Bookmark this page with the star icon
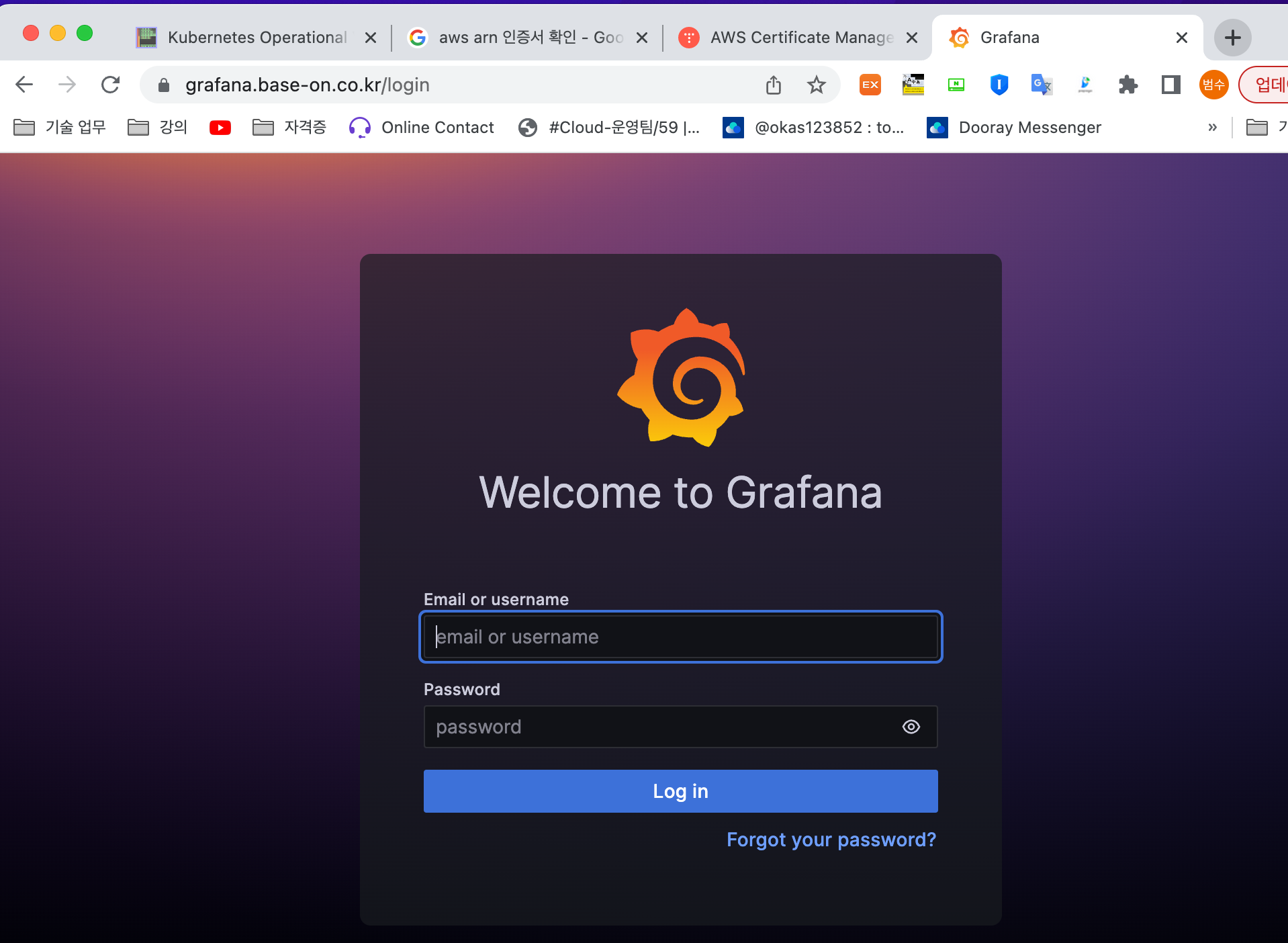The image size is (1288, 943). 817,85
